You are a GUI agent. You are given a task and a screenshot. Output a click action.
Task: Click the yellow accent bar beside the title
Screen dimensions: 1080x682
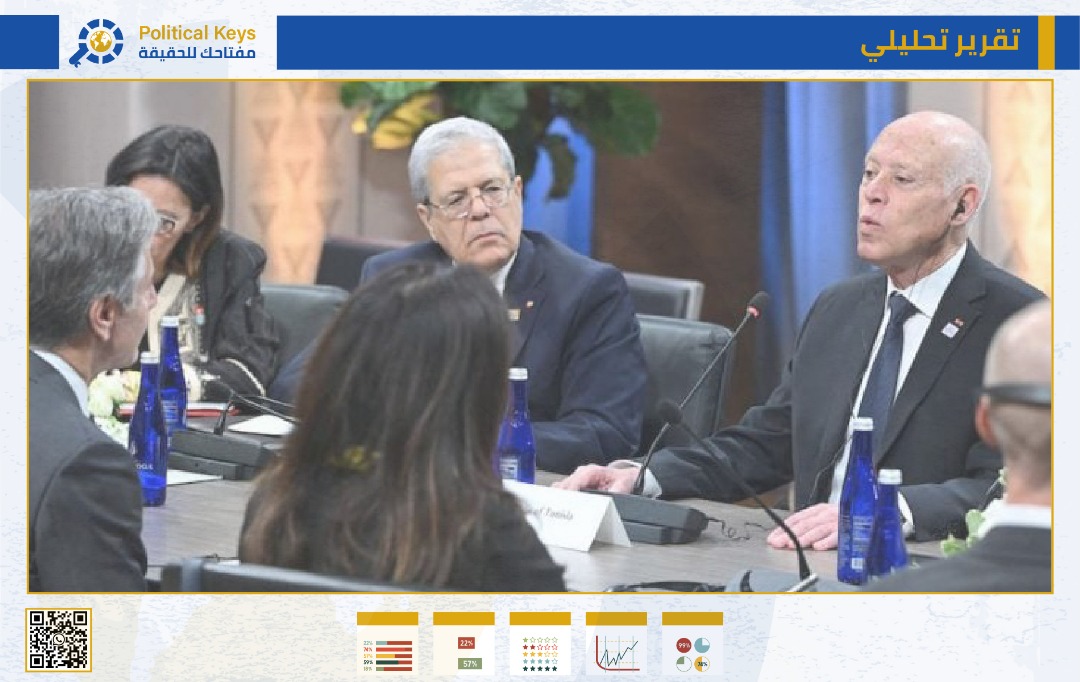tap(1045, 42)
